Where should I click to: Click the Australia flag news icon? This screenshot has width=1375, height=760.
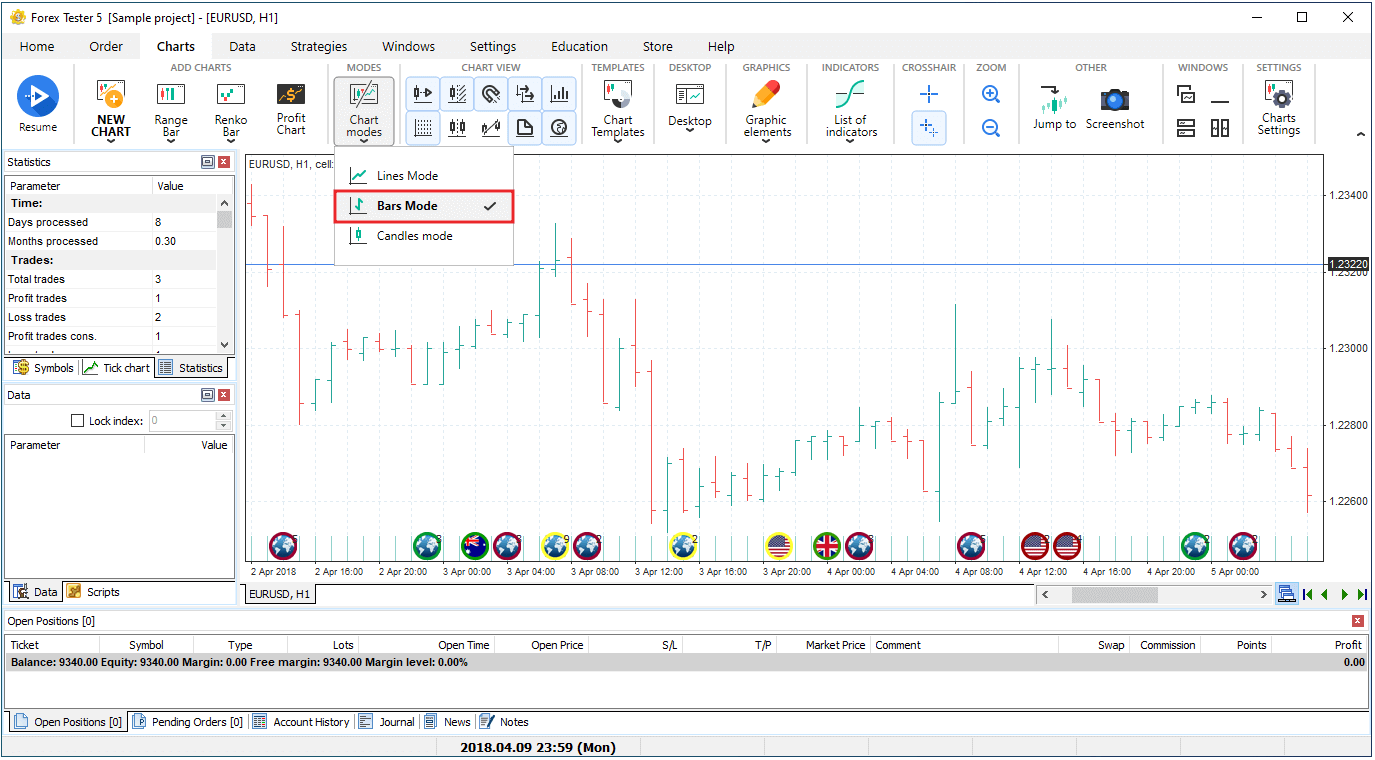point(475,546)
